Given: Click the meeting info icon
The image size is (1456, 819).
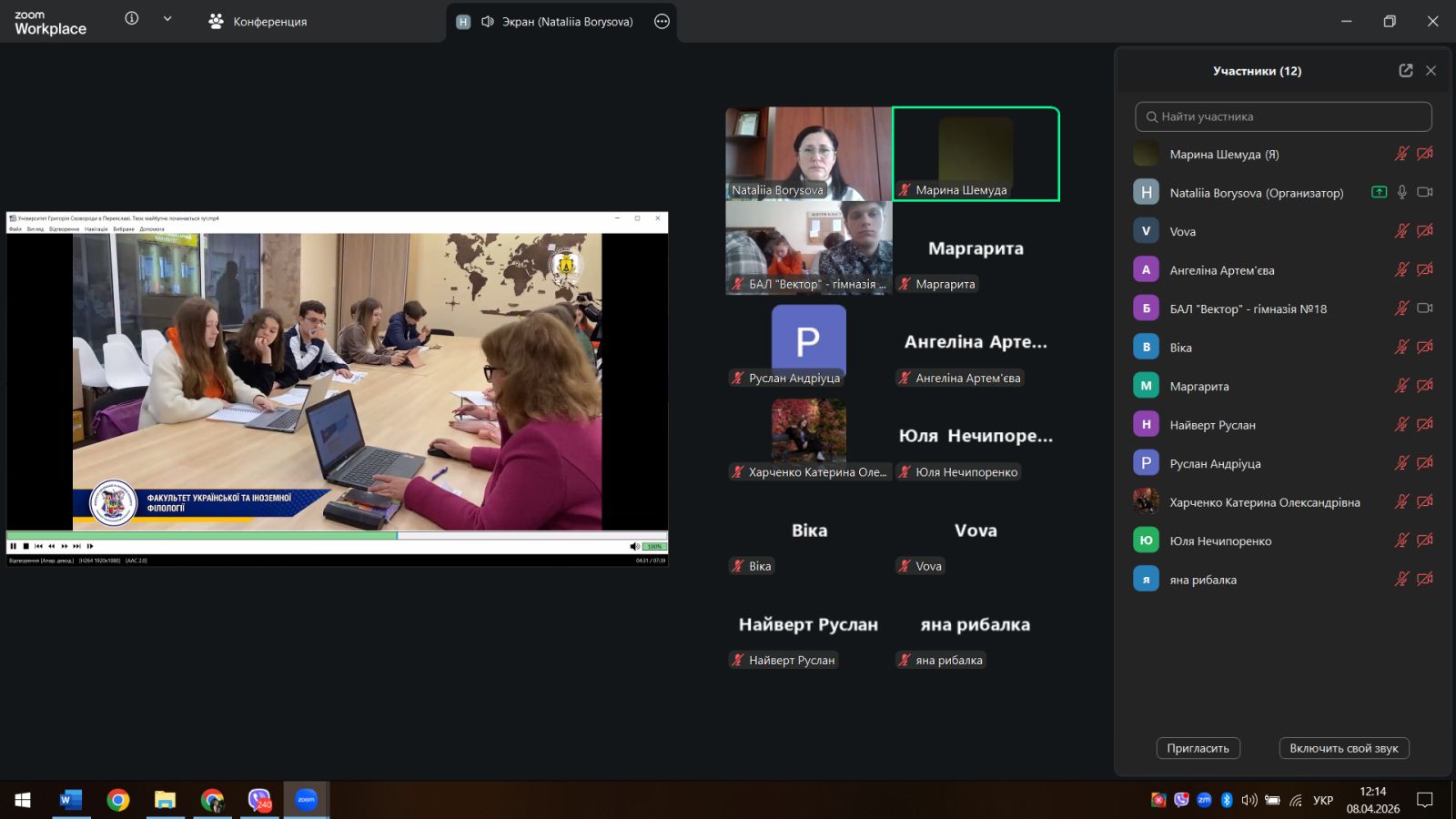Looking at the screenshot, I should (132, 19).
